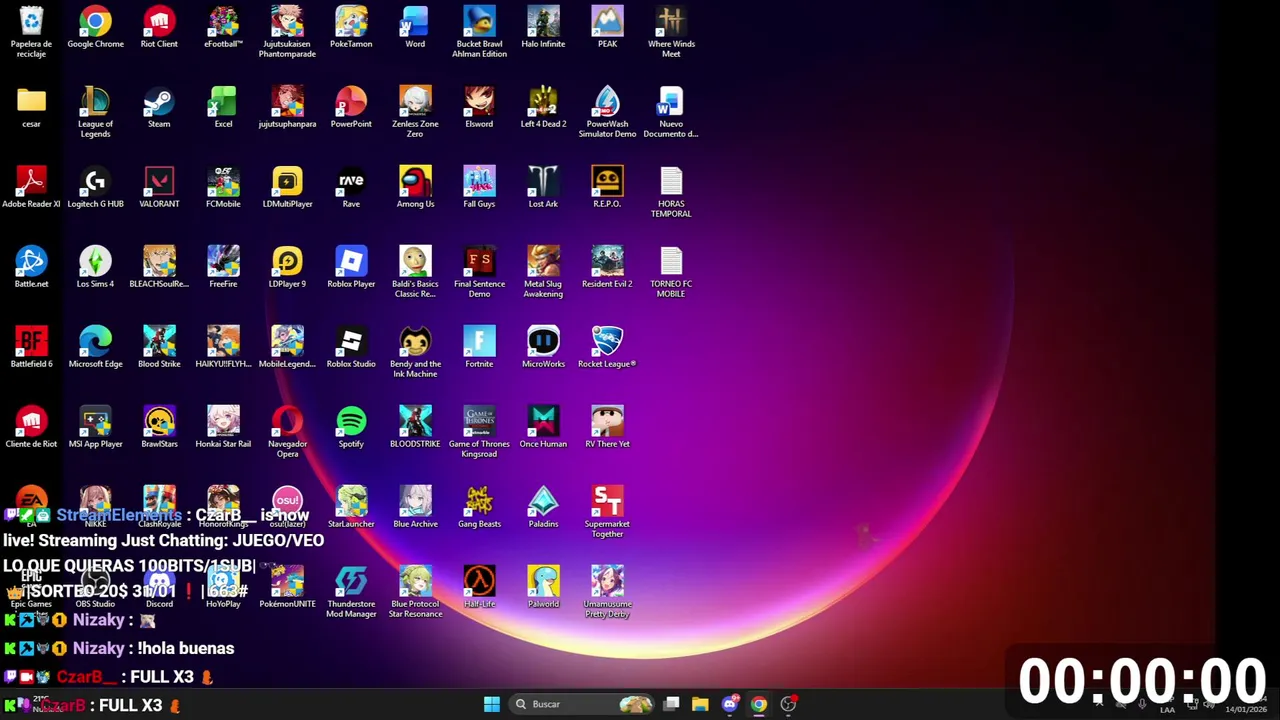Select the Adobe Reader XI icon
Viewport: 1280px width, 720px height.
pyautogui.click(x=31, y=187)
